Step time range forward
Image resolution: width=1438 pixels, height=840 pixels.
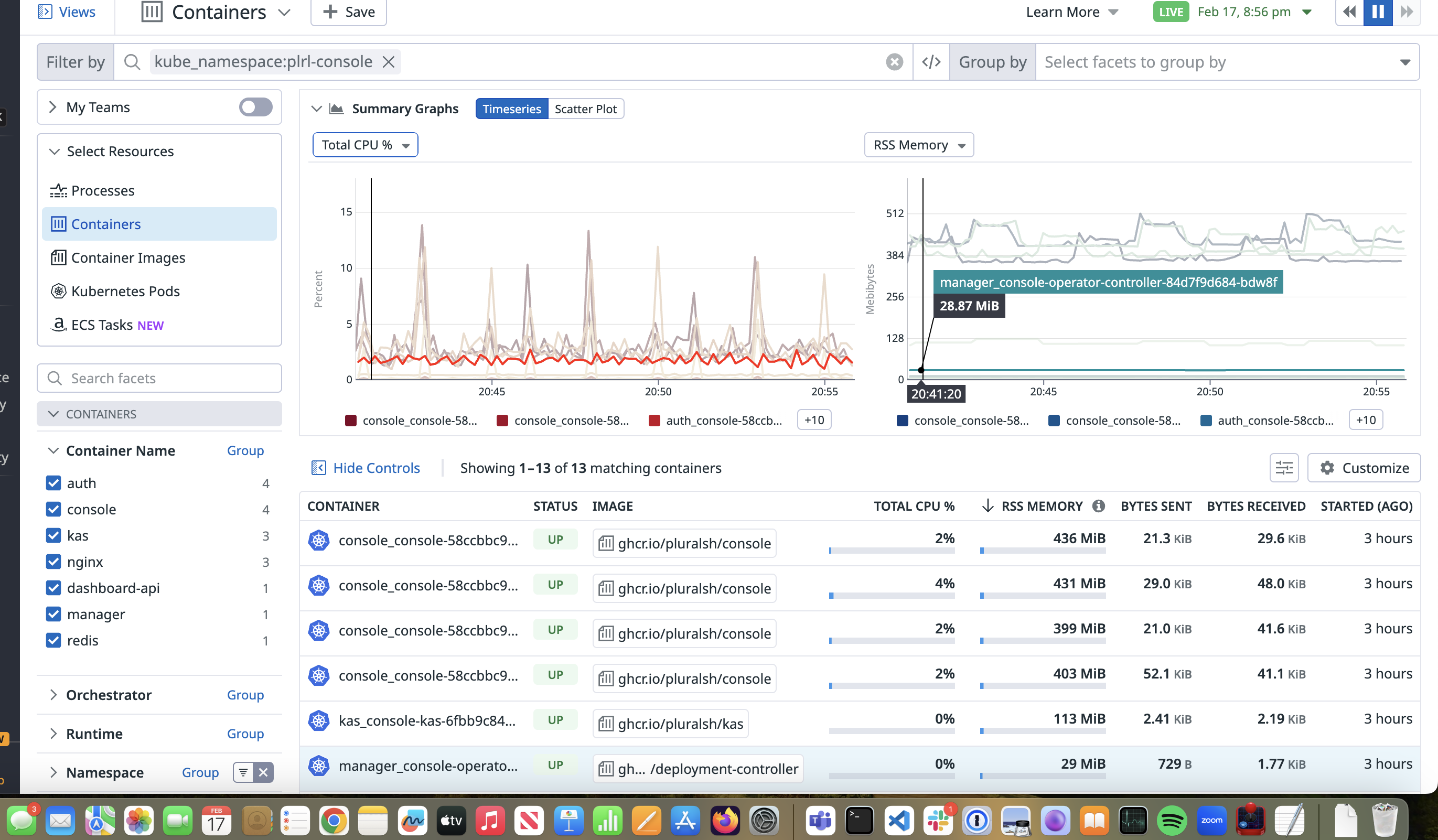pyautogui.click(x=1407, y=12)
